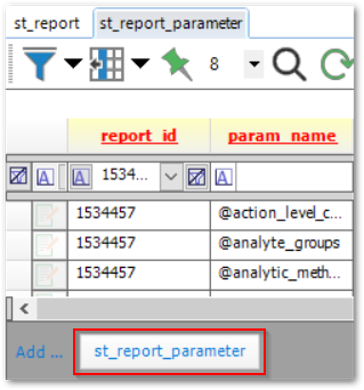The height and width of the screenshot is (390, 364).
Task: Select the @action_level_c... cell
Action: tap(282, 215)
